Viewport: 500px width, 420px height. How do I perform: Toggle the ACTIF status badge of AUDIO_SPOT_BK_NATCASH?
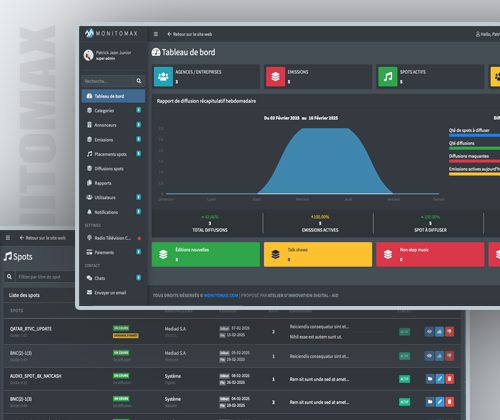(404, 379)
